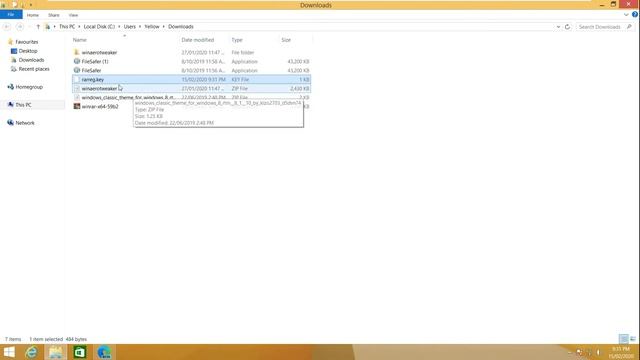Switch to the Home ribbon tab
This screenshot has height=360, width=640.
pyautogui.click(x=33, y=15)
